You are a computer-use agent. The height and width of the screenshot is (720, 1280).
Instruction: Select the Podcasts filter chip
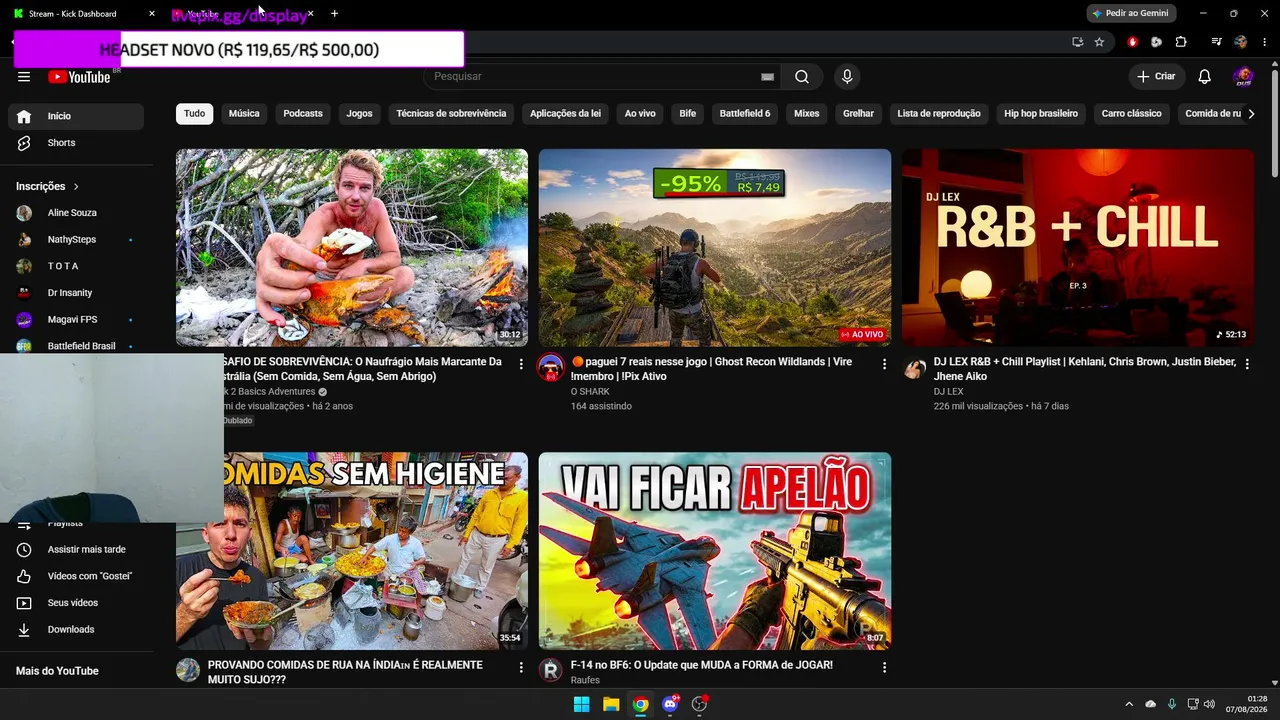point(303,114)
